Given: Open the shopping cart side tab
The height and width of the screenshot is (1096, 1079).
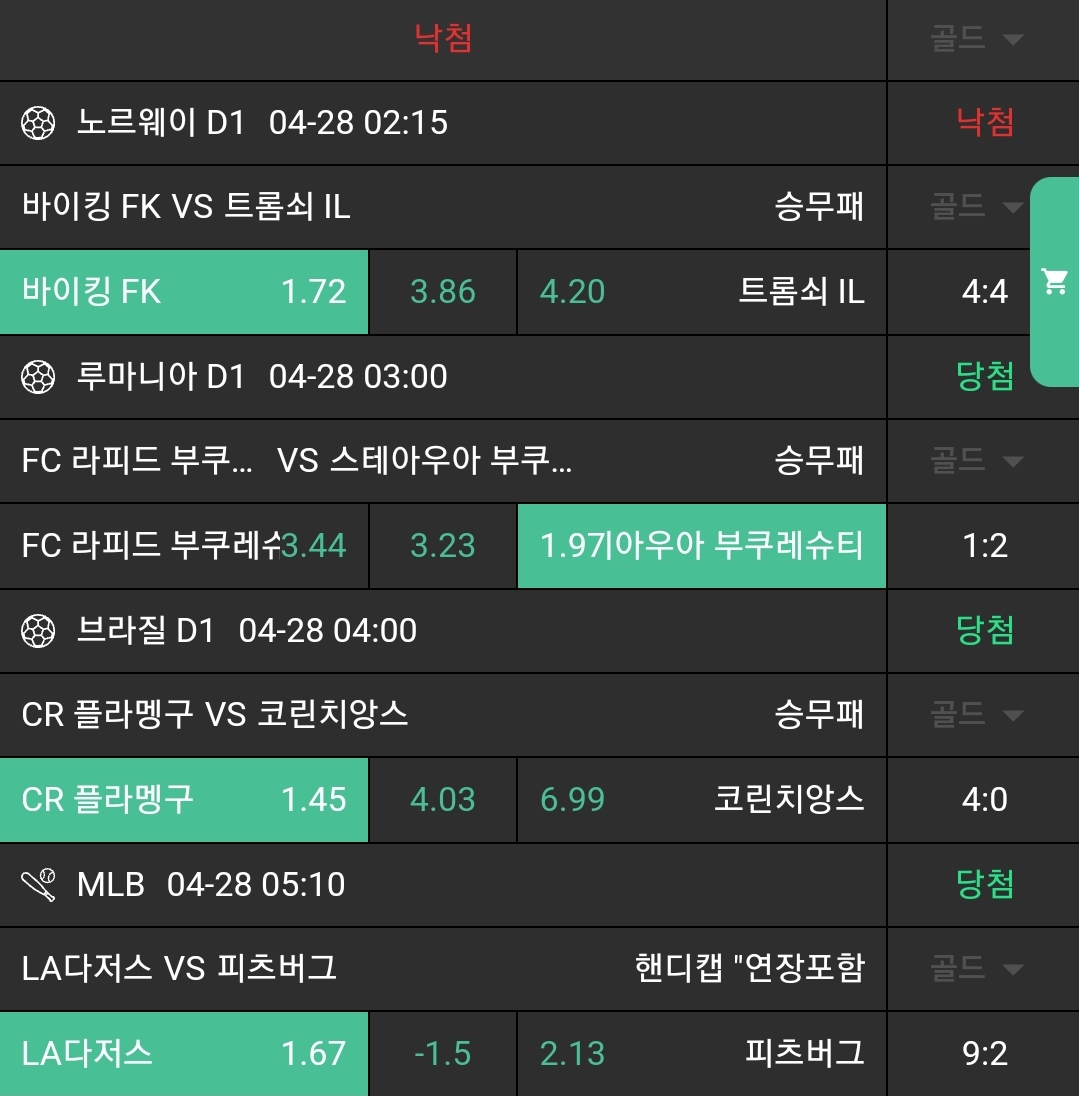Looking at the screenshot, I should (x=1054, y=282).
